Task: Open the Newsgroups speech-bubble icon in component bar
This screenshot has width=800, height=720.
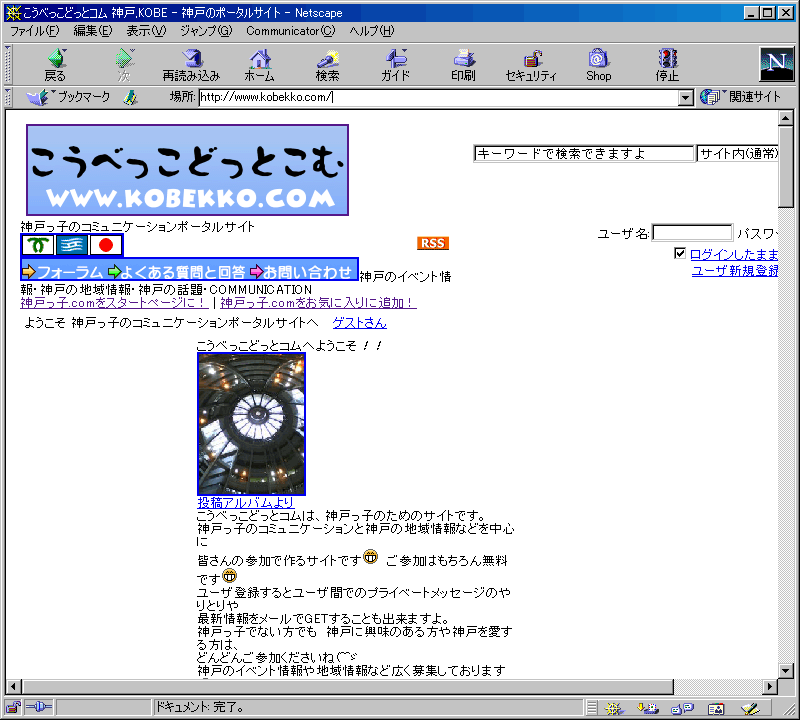Action: [682, 708]
